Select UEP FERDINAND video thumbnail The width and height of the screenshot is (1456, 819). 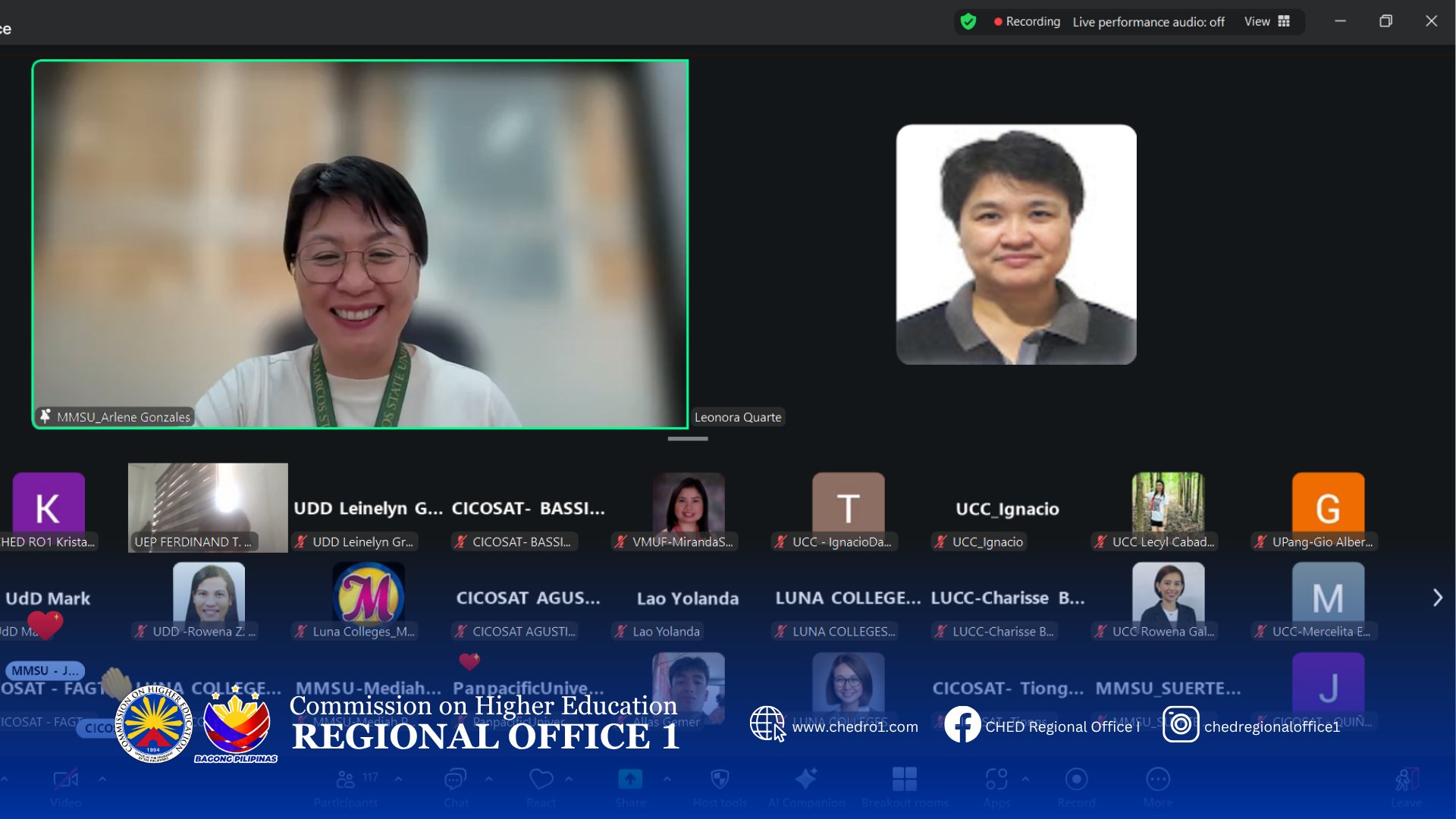click(208, 507)
